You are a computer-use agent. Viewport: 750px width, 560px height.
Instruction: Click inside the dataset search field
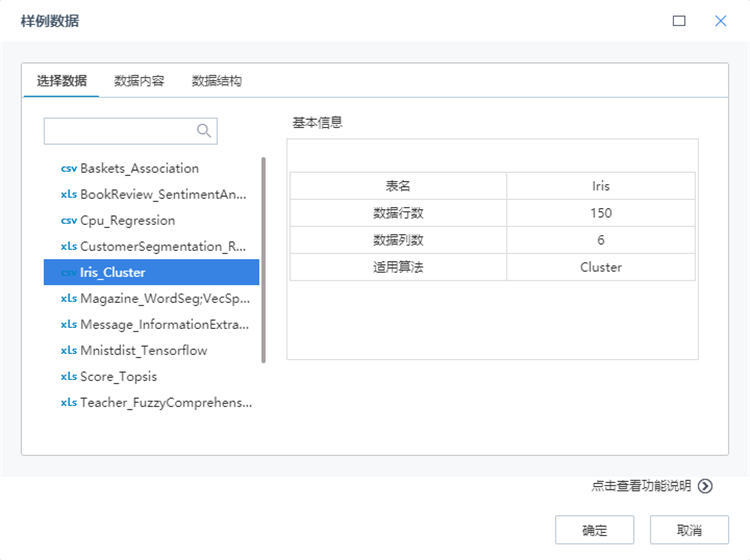pyautogui.click(x=118, y=131)
